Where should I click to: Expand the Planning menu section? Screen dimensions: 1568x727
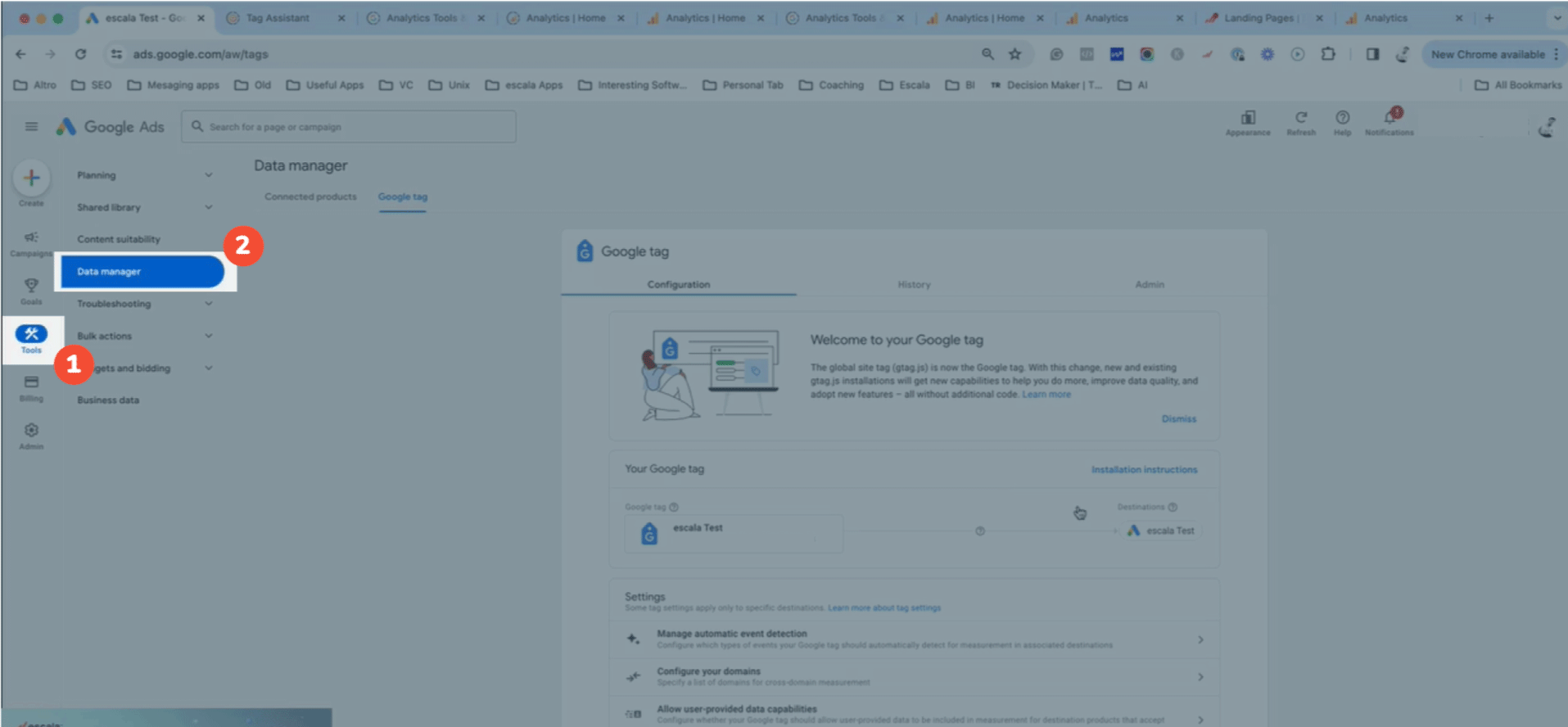click(143, 175)
